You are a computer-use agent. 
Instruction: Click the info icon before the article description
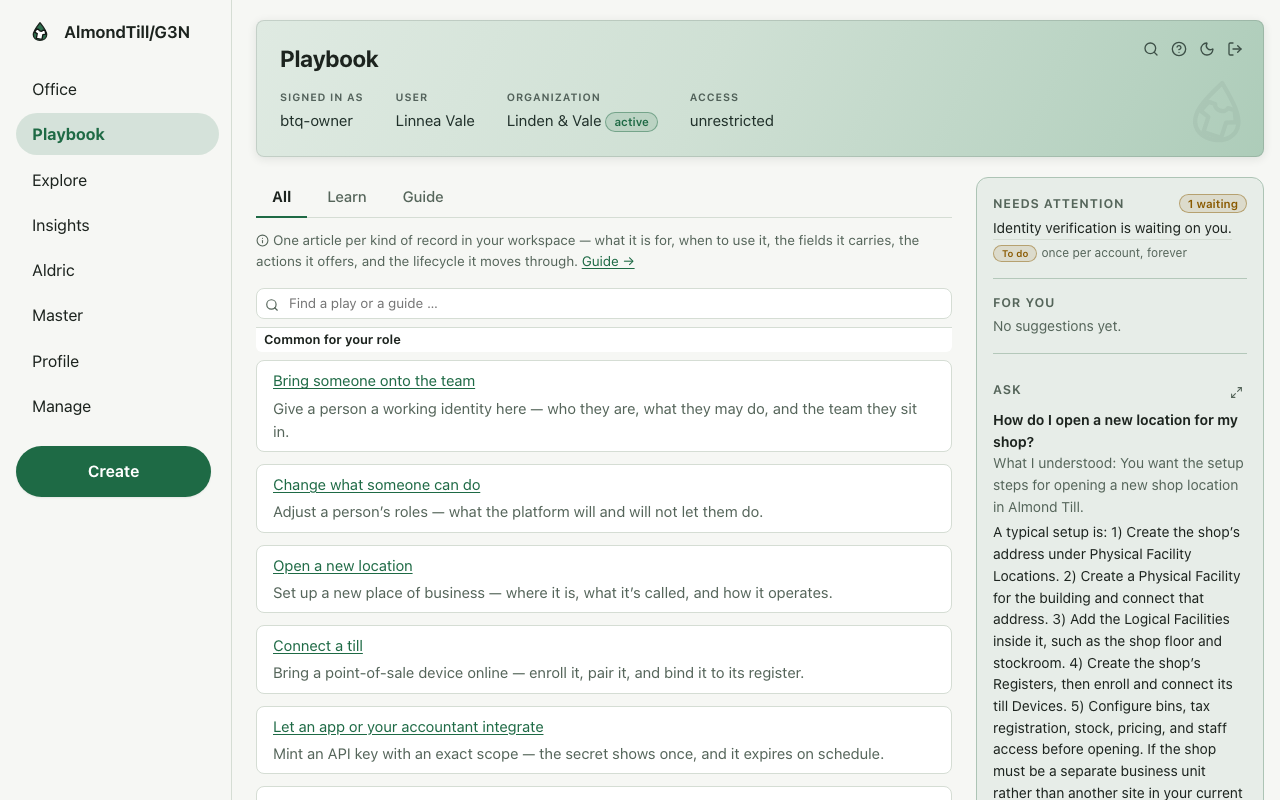pyautogui.click(x=262, y=241)
